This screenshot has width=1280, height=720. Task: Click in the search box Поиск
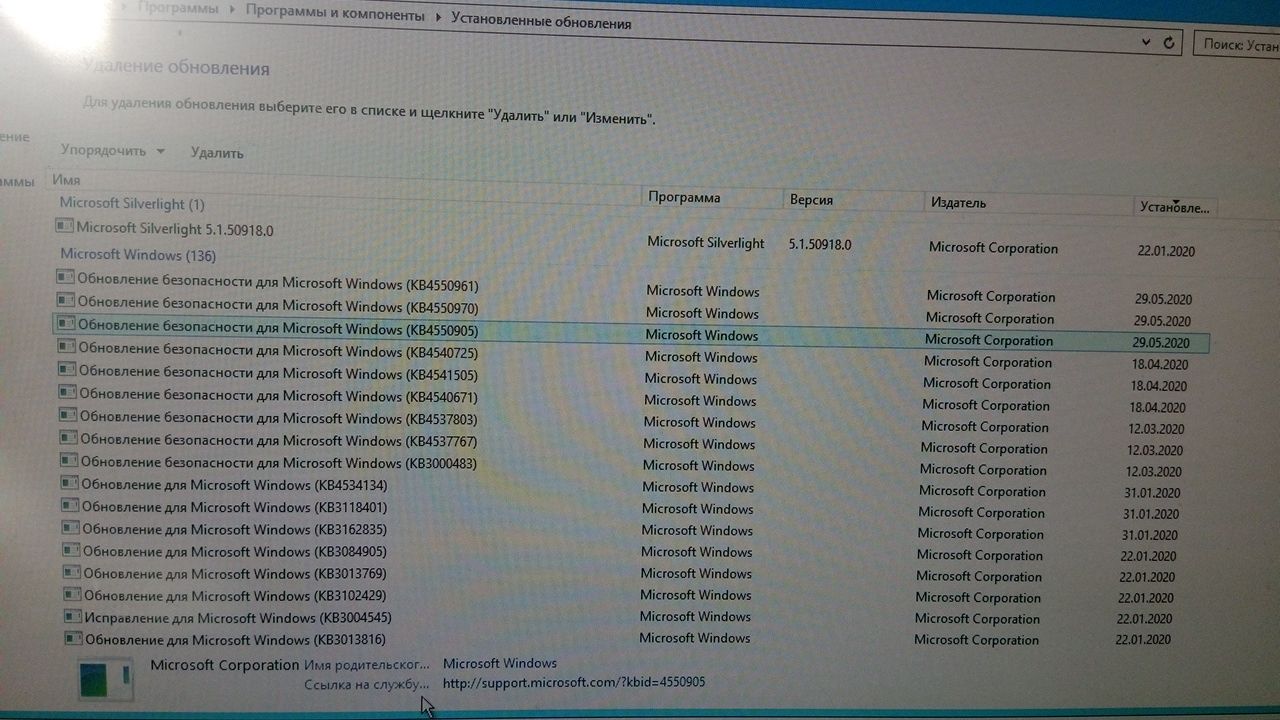point(1238,45)
